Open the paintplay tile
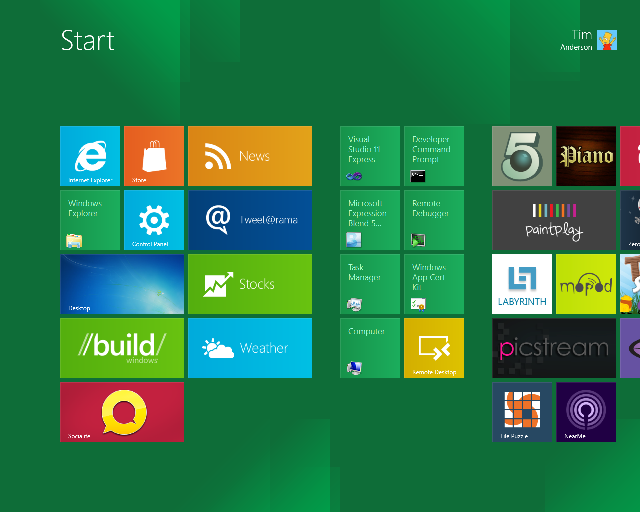 (x=554, y=220)
